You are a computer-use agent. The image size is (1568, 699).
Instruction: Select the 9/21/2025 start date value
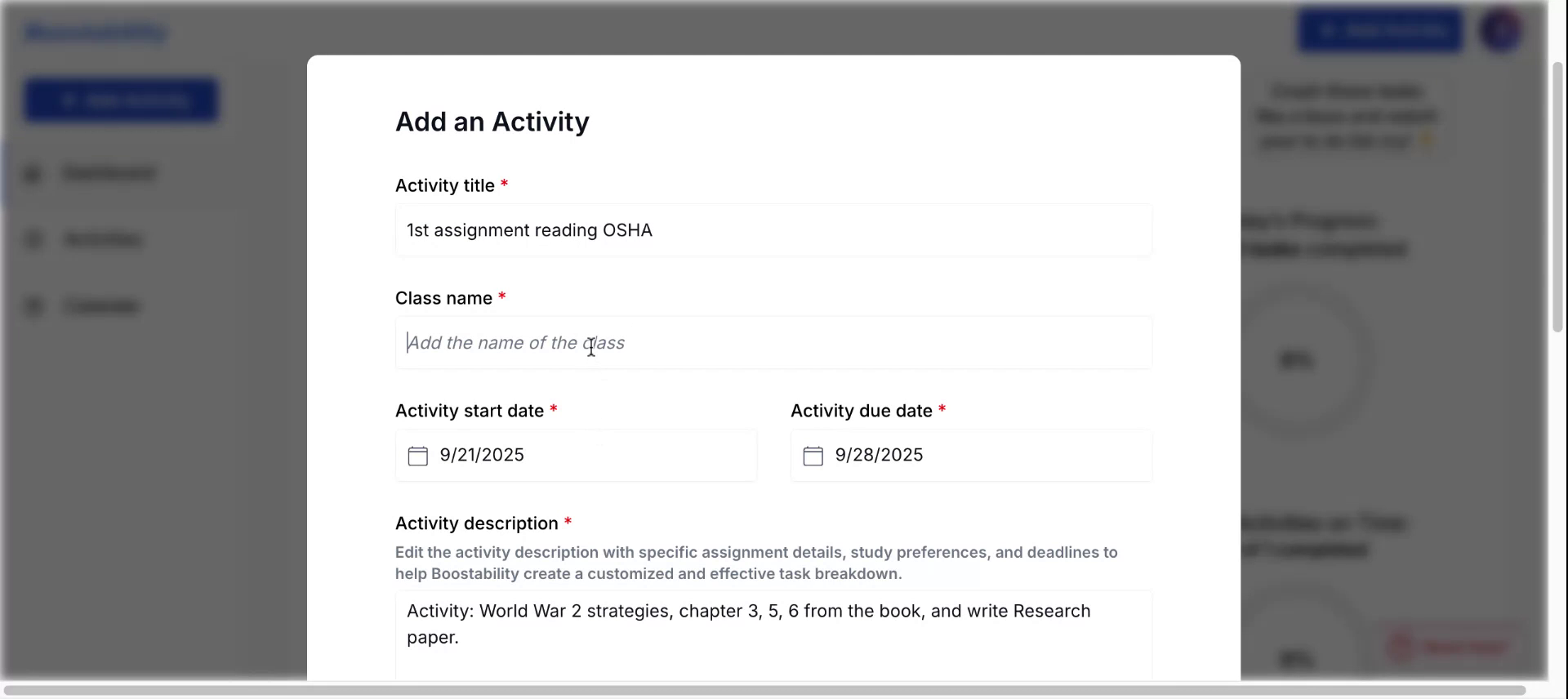point(482,456)
